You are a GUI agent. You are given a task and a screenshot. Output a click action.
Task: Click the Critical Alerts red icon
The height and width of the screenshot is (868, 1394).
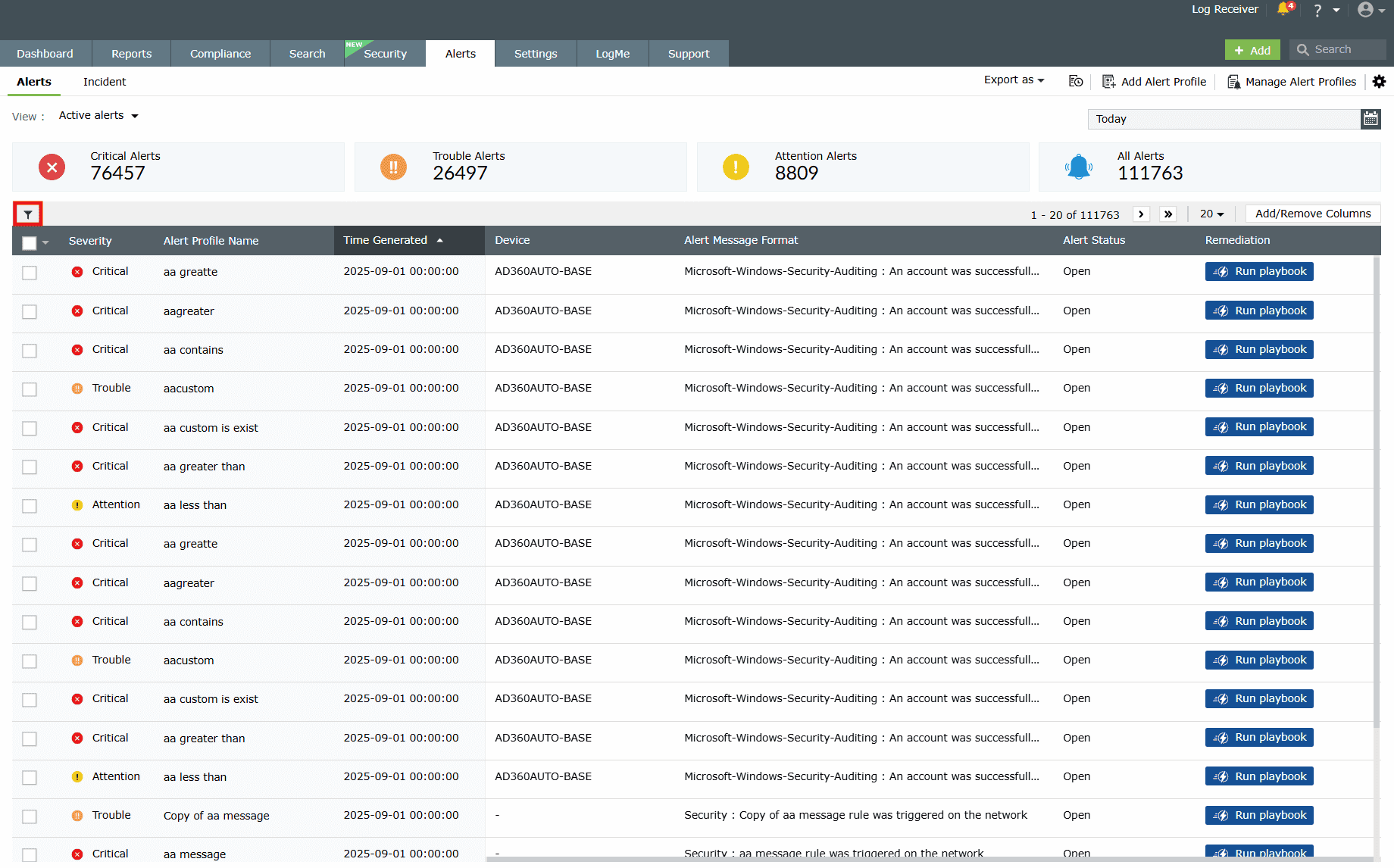pos(52,167)
